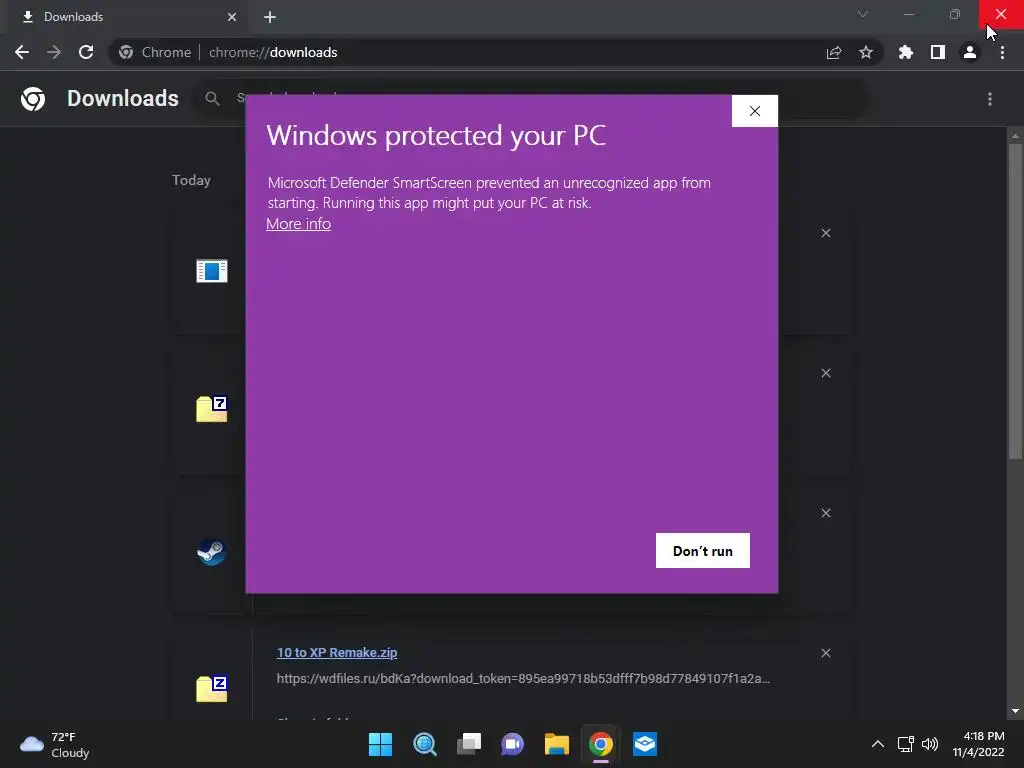Open File Explorer from the taskbar

(556, 744)
